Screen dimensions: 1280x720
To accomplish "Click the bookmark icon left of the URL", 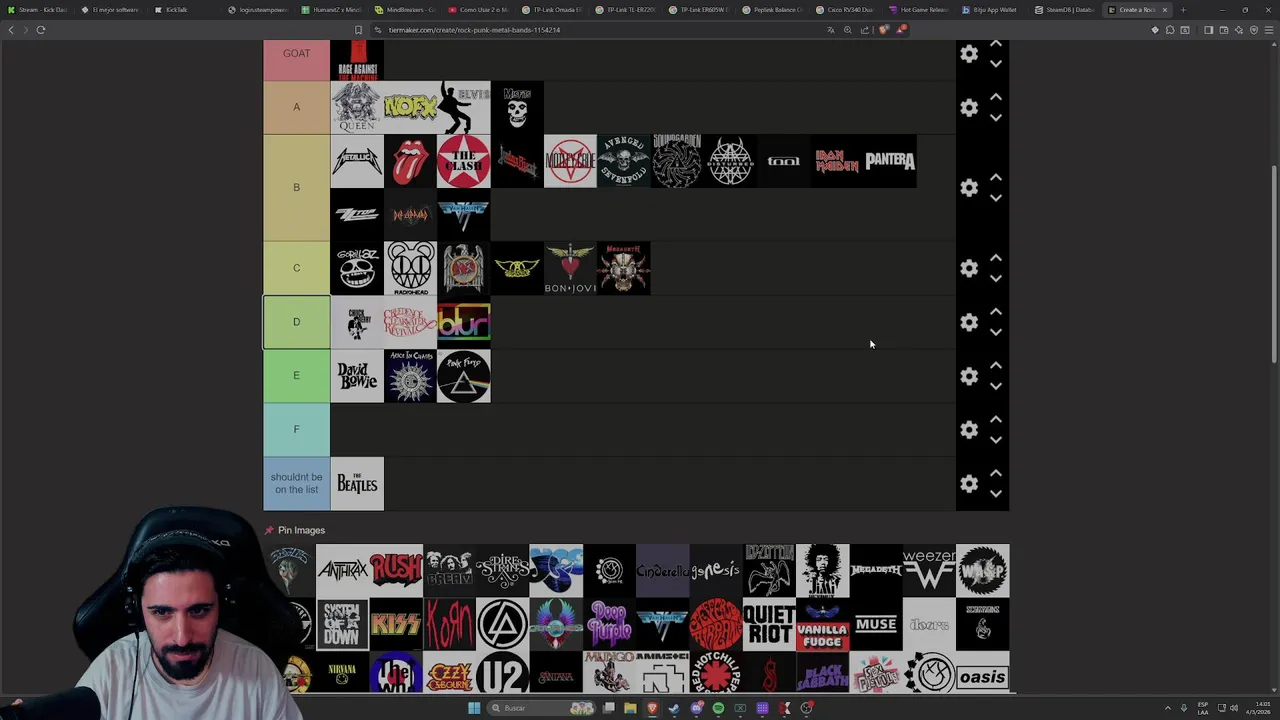I will tap(358, 30).
